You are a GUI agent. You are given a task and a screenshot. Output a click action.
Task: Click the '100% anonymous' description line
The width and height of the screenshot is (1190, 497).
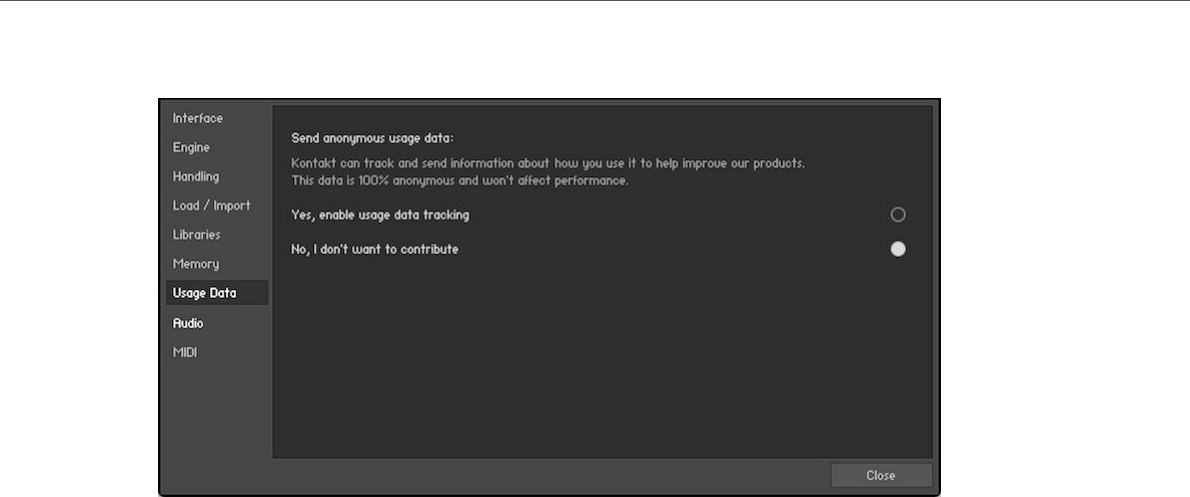click(459, 180)
